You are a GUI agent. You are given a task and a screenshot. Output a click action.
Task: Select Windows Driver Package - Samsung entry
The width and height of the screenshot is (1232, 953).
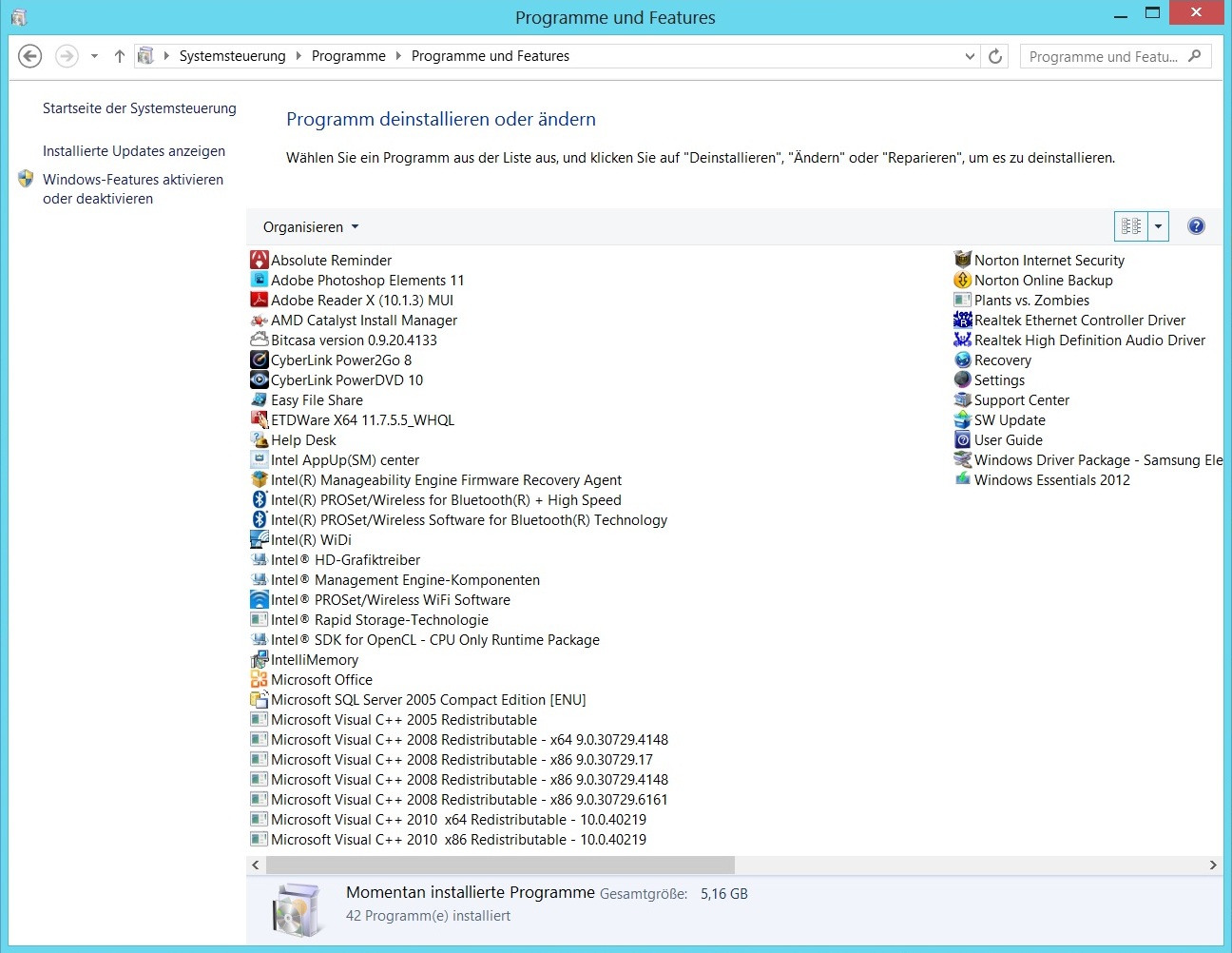point(1088,459)
